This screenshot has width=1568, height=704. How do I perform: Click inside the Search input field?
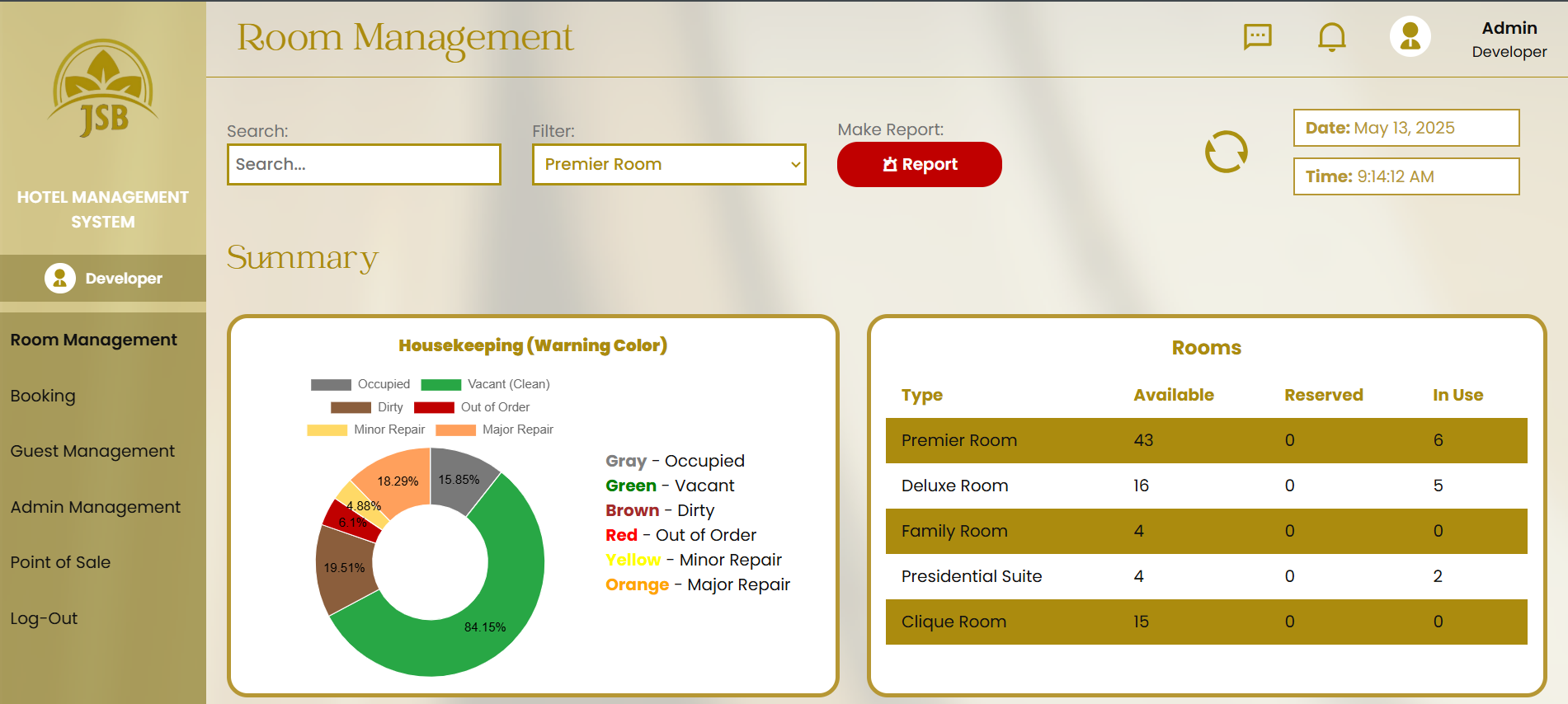tap(364, 165)
